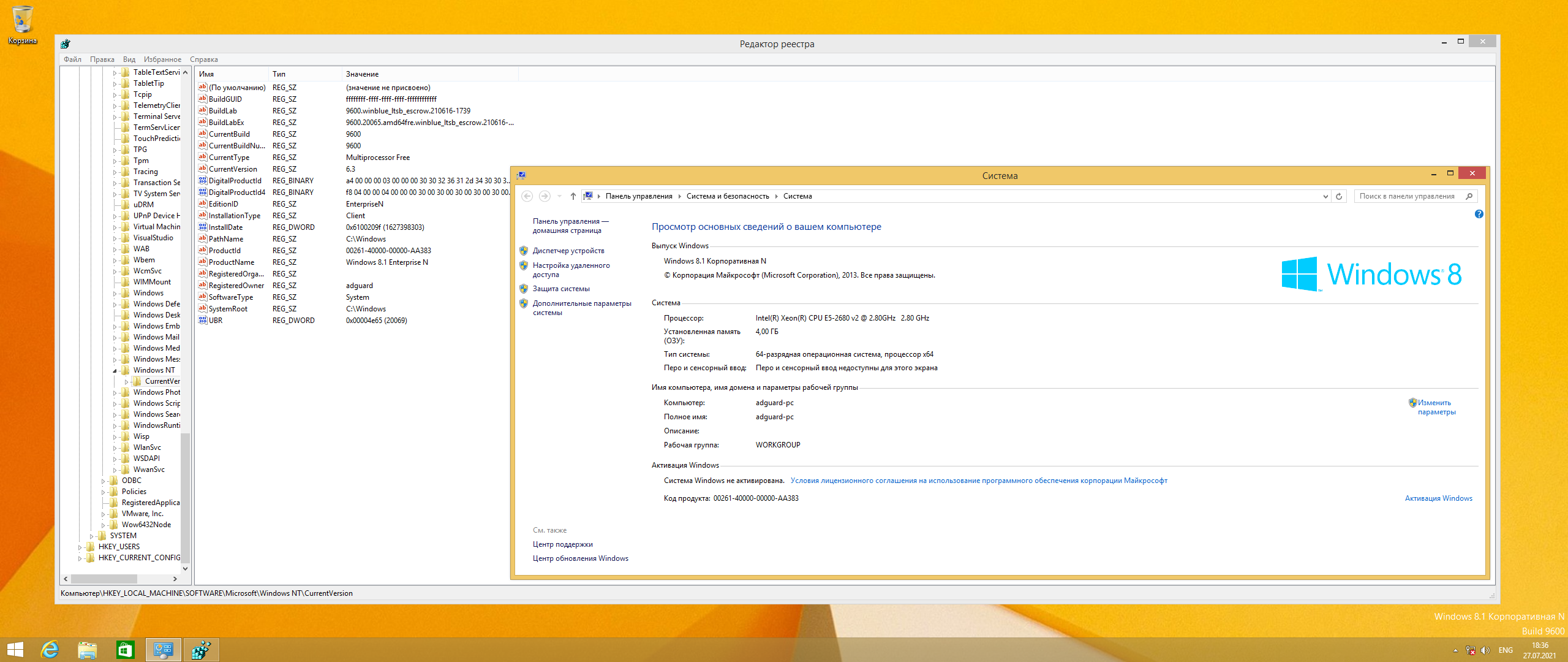Open the Help (Справка) menu
This screenshot has width=1568, height=662.
[x=204, y=59]
